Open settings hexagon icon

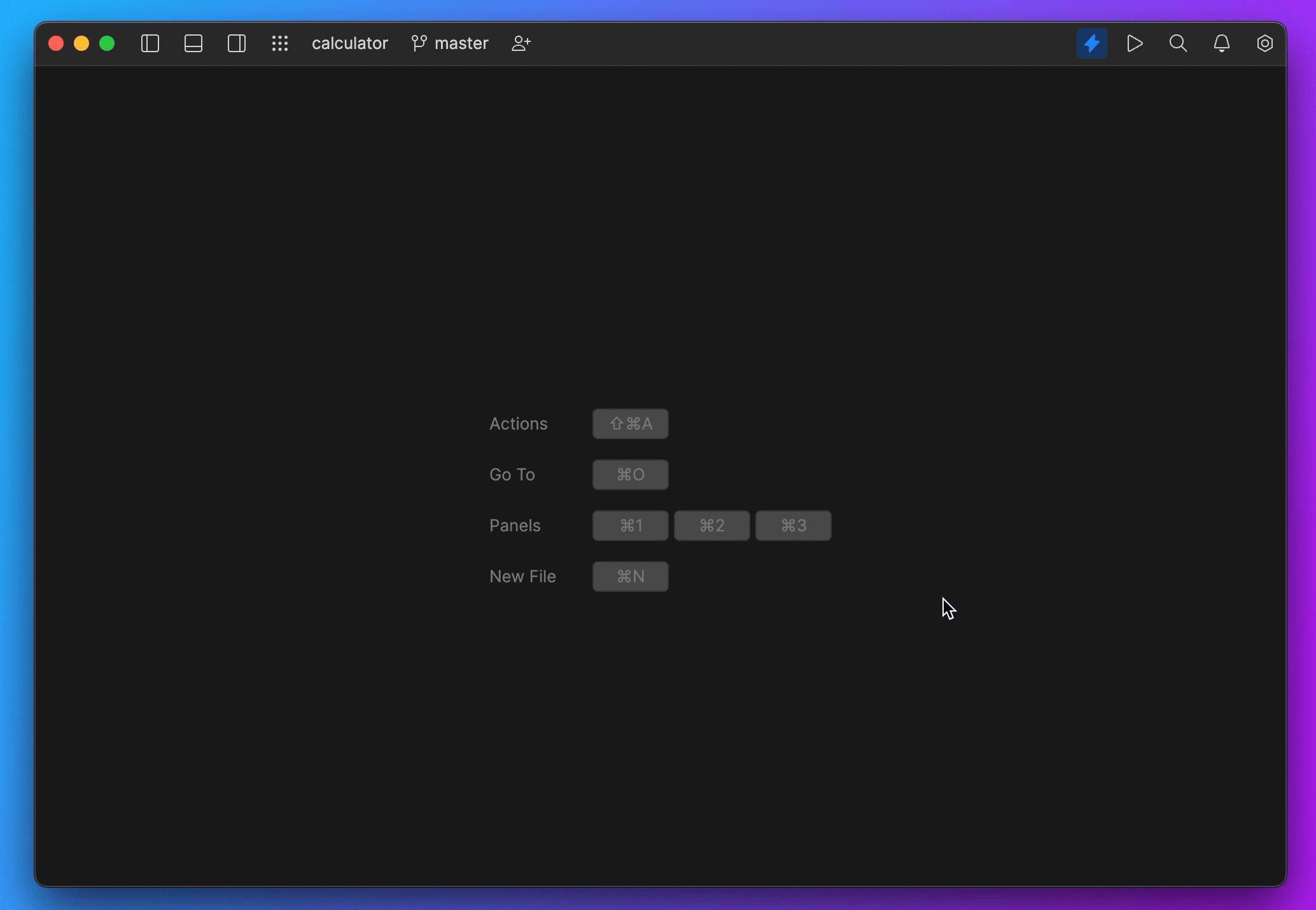tap(1264, 43)
